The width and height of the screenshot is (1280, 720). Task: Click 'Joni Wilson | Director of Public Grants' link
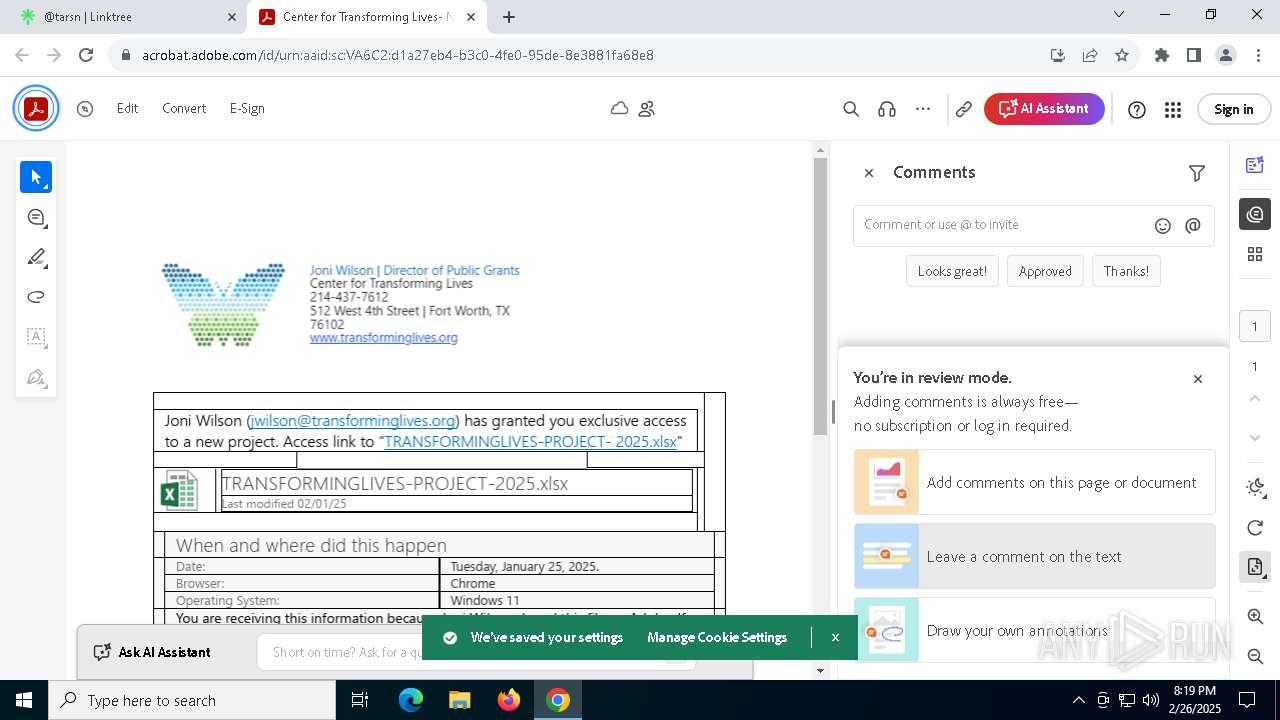click(415, 270)
